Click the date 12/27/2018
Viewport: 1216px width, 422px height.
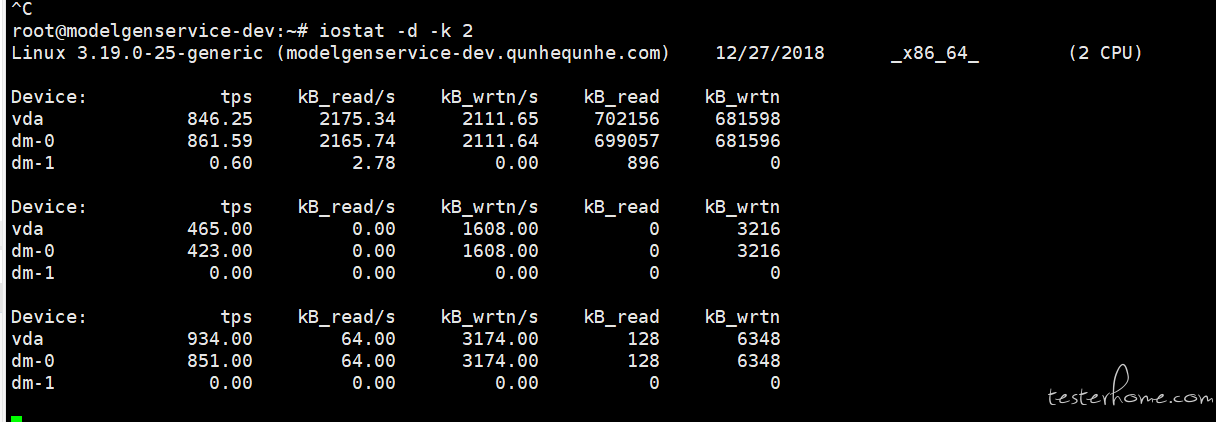[770, 53]
